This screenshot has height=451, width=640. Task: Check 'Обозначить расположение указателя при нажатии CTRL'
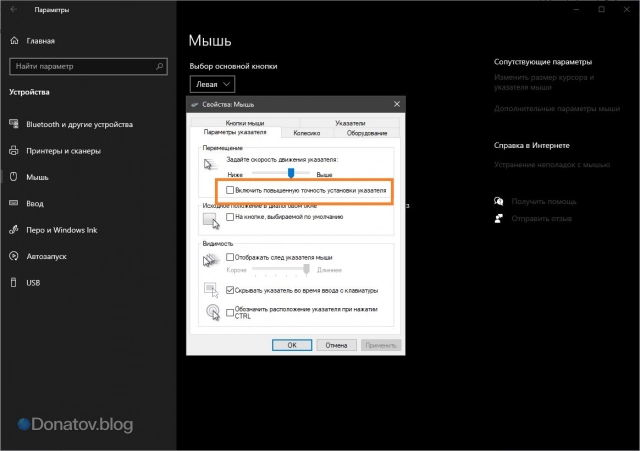230,313
